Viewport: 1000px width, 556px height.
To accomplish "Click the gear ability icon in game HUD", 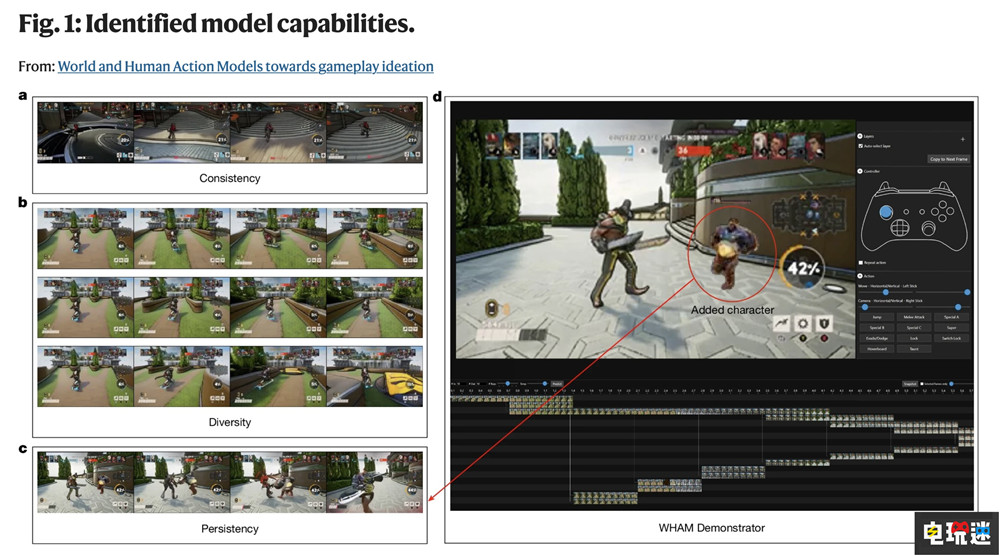I will tap(803, 323).
